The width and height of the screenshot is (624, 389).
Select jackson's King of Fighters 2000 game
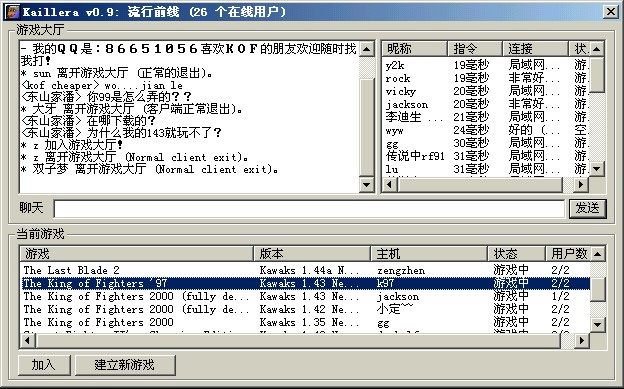tap(305, 297)
